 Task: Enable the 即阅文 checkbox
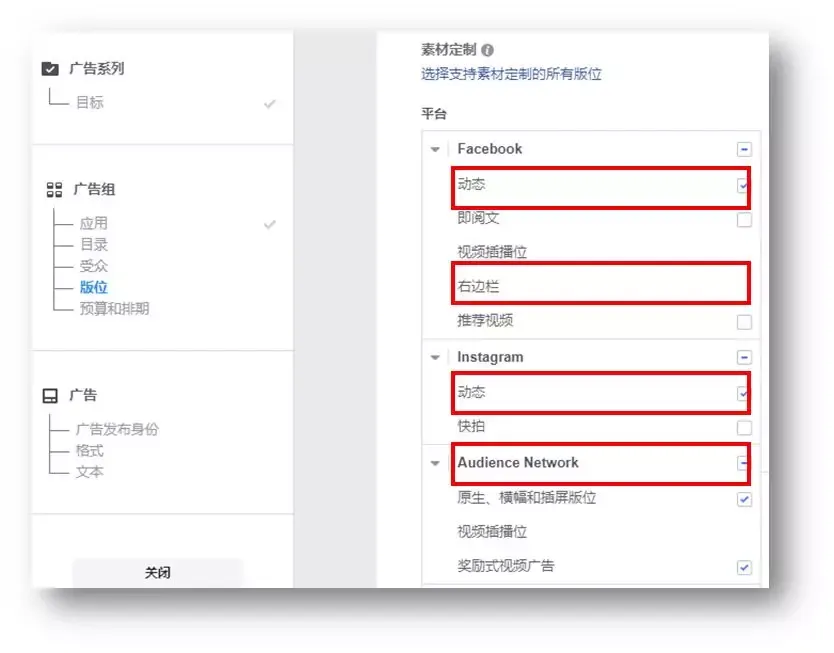click(744, 220)
